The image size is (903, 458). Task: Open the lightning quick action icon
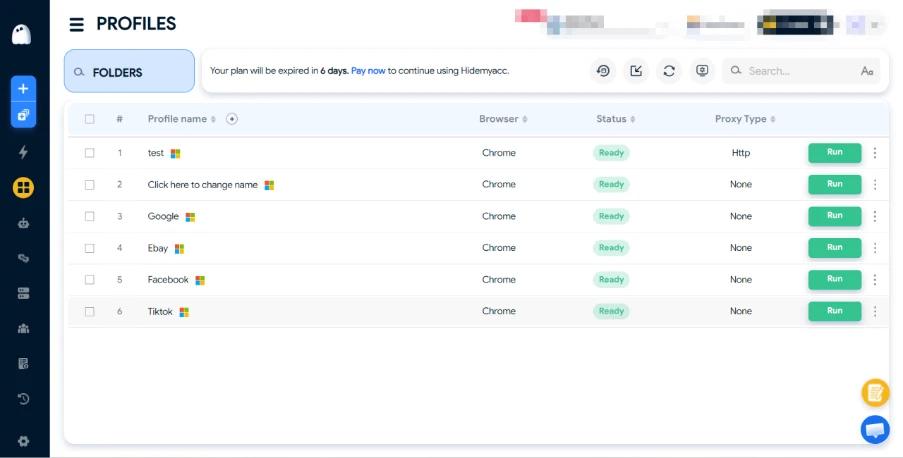[23, 152]
